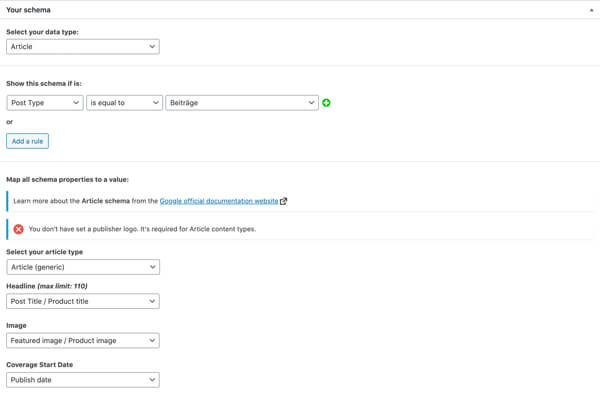
Task: Open the Beiträge value dropdown
Action: 242,103
